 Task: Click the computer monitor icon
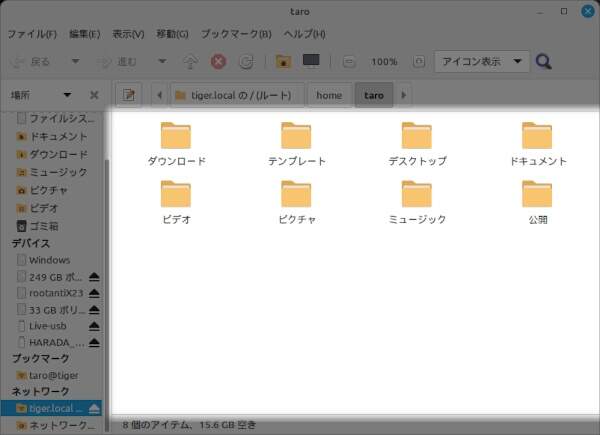(311, 61)
